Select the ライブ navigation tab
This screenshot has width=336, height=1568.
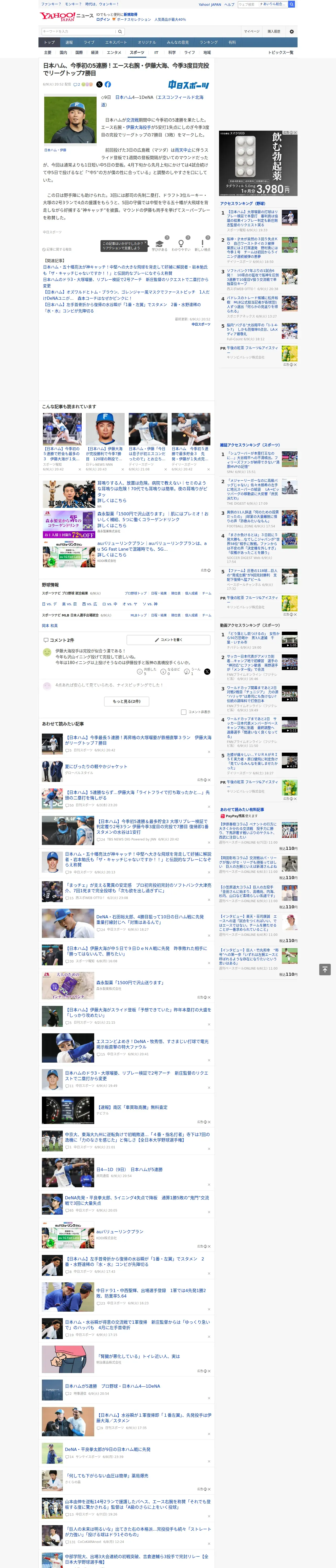click(89, 43)
